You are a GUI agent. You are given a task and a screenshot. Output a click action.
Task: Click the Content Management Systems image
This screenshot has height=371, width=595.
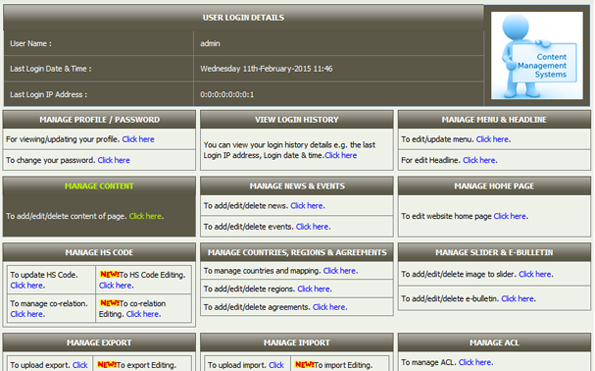click(537, 55)
